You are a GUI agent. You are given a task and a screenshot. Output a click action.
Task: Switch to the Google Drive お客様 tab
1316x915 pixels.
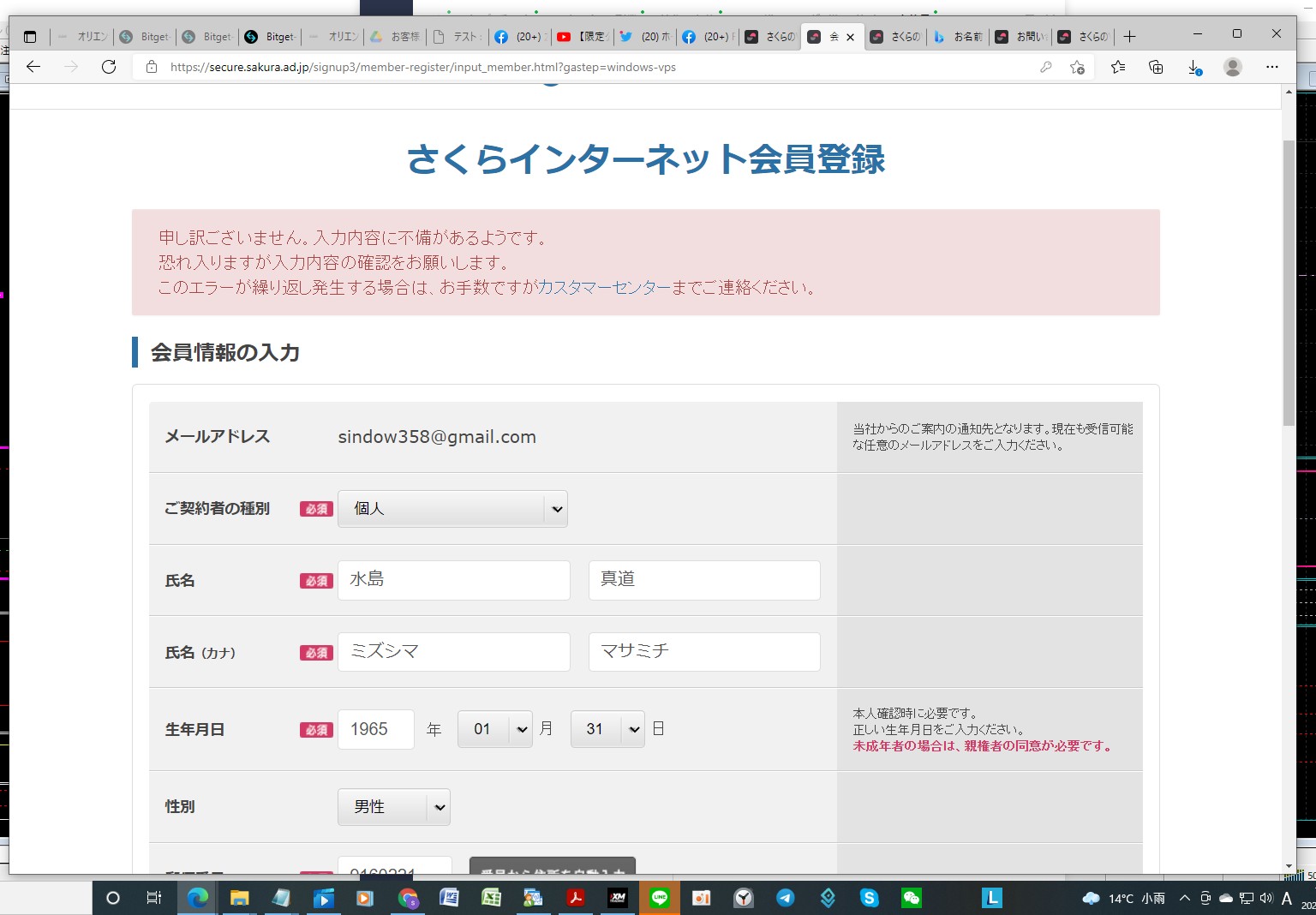(395, 37)
